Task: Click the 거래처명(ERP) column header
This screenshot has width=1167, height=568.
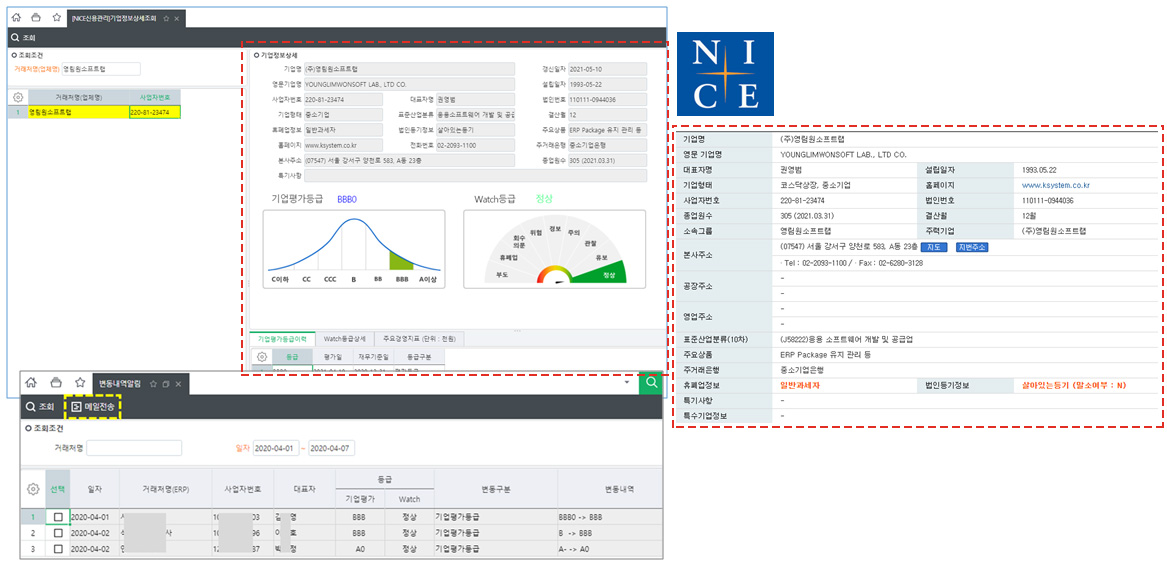Action: (x=165, y=489)
